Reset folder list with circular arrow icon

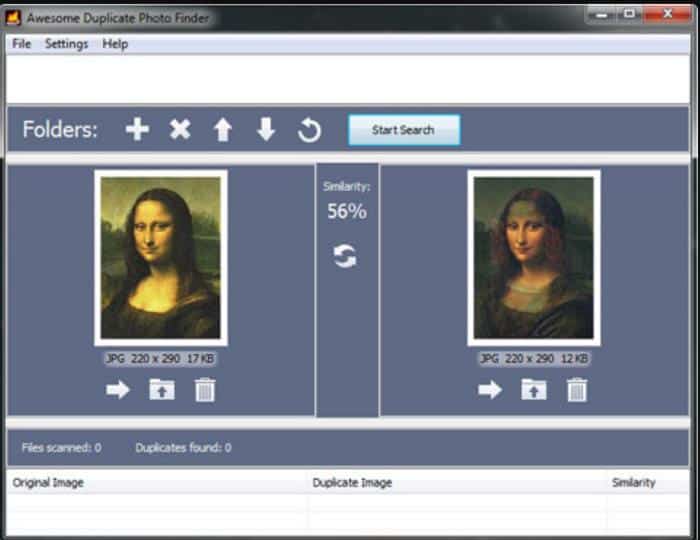coord(309,130)
